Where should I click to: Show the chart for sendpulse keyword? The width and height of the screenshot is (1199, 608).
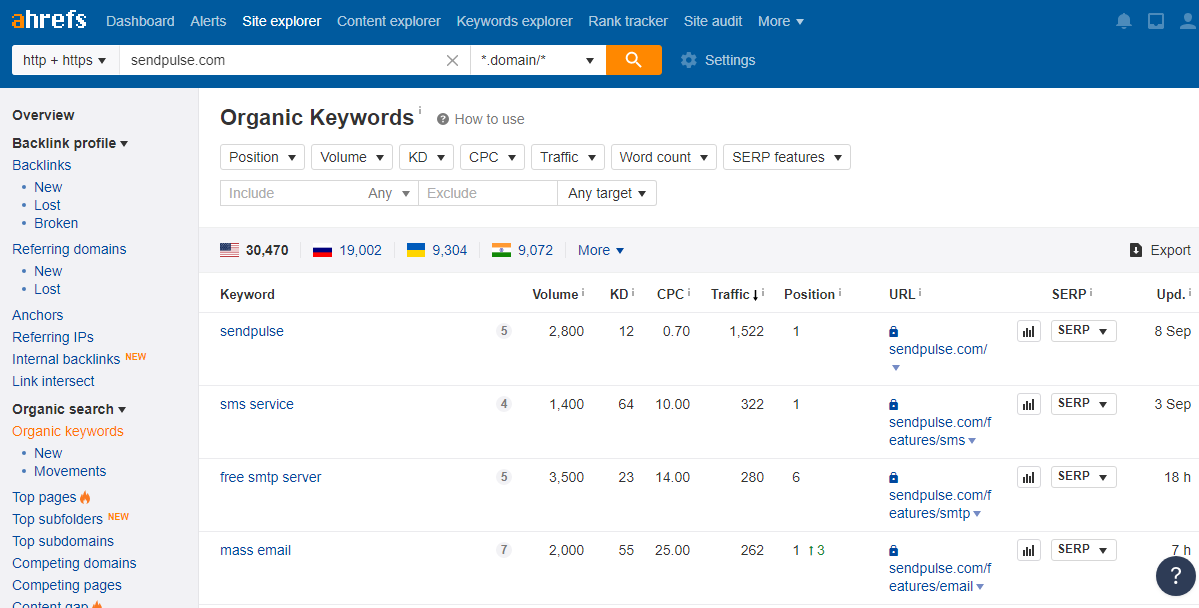[1028, 331]
